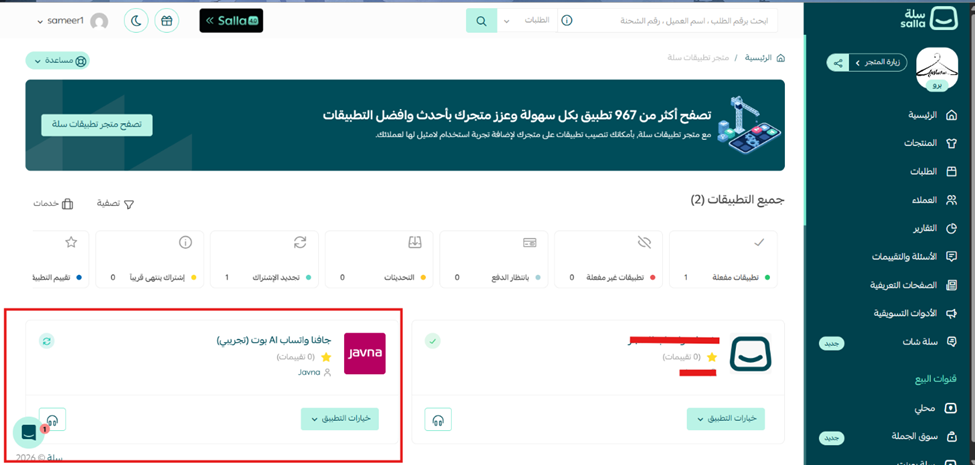
Task: Click the الصفحات التعريفية page icon
Action: [x=951, y=285]
